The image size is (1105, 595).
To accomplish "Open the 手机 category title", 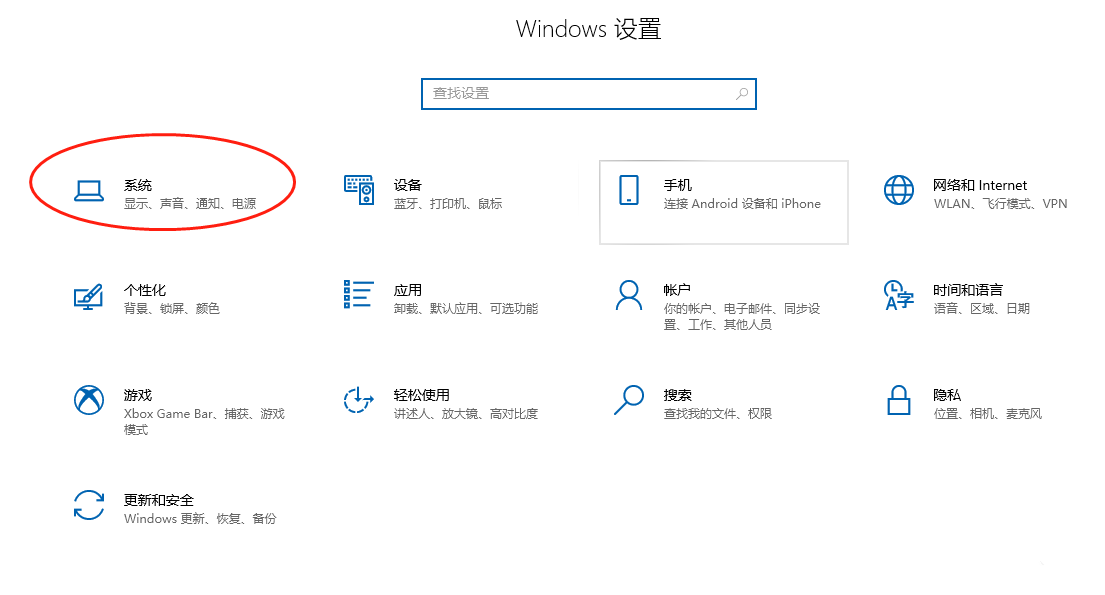I will tap(677, 185).
